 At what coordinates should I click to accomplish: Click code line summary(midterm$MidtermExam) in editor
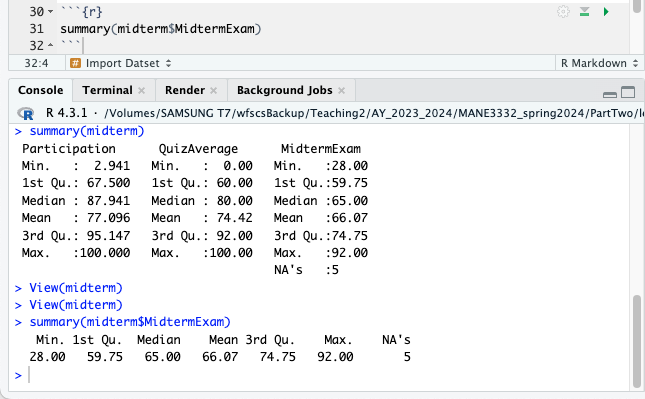[x=160, y=29]
